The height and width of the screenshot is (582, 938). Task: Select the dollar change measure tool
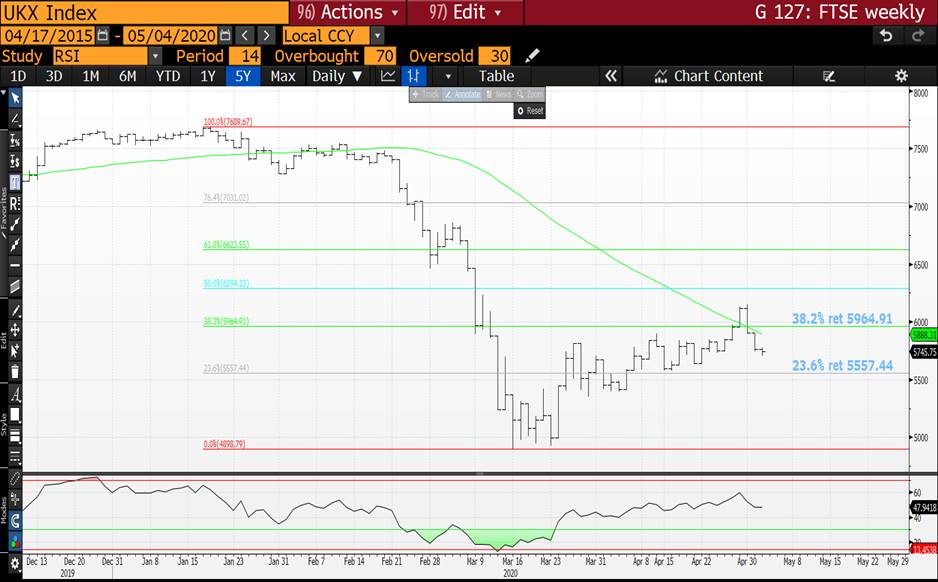point(15,161)
